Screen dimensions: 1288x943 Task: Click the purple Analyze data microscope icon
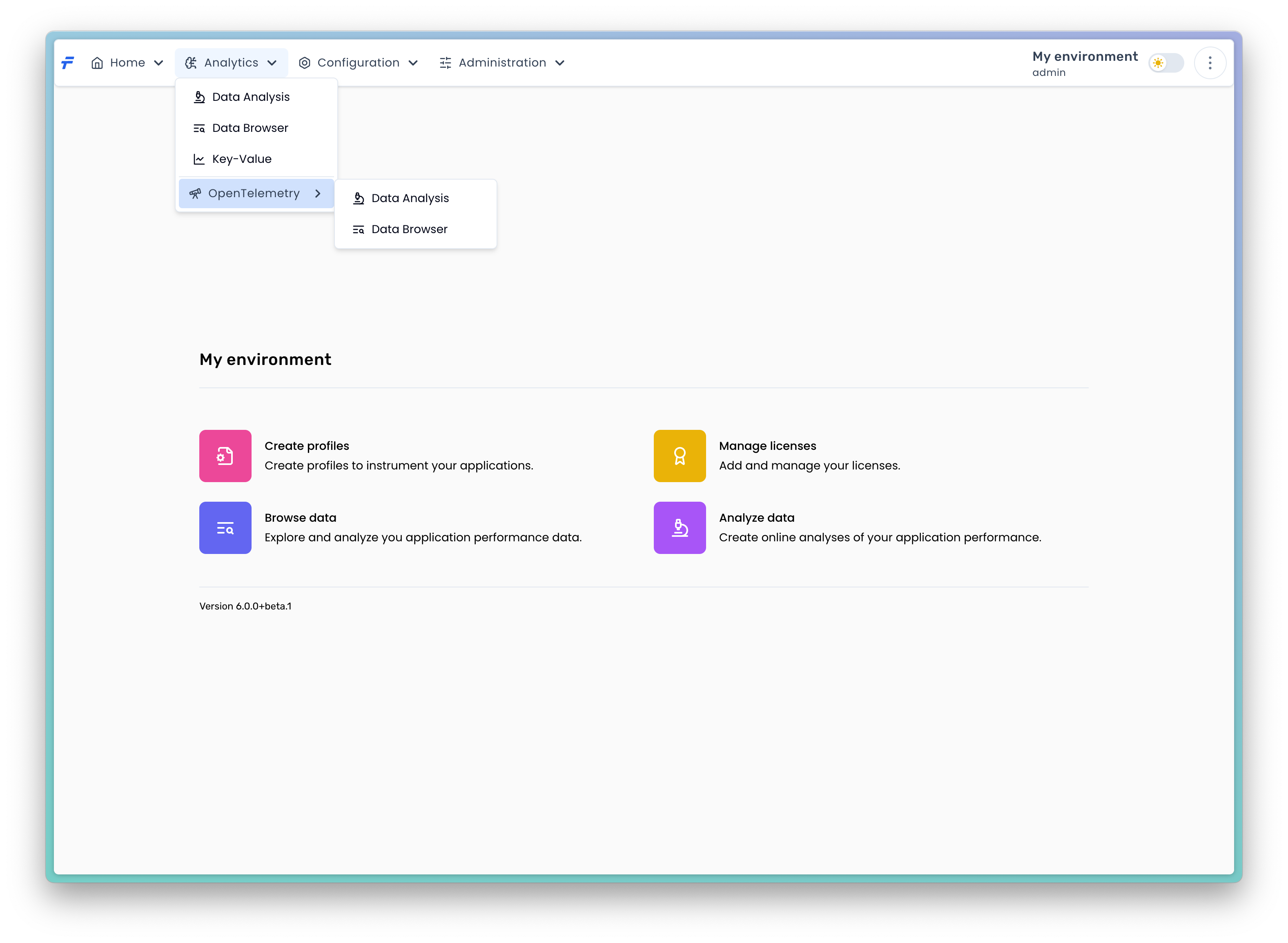tap(680, 527)
